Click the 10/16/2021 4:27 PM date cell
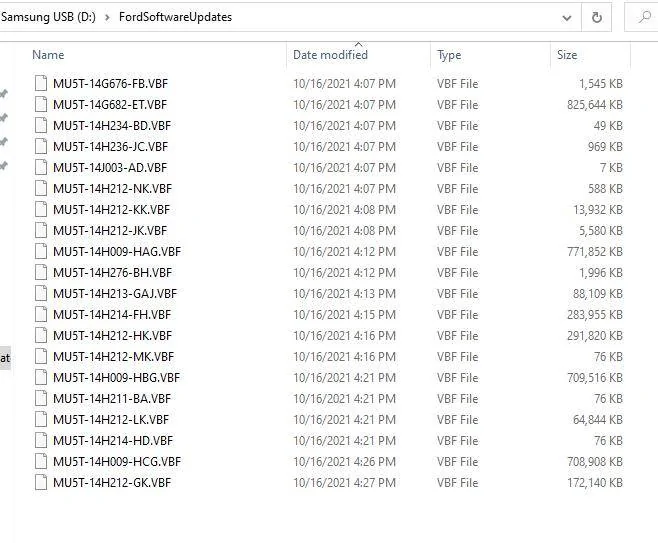 click(344, 482)
